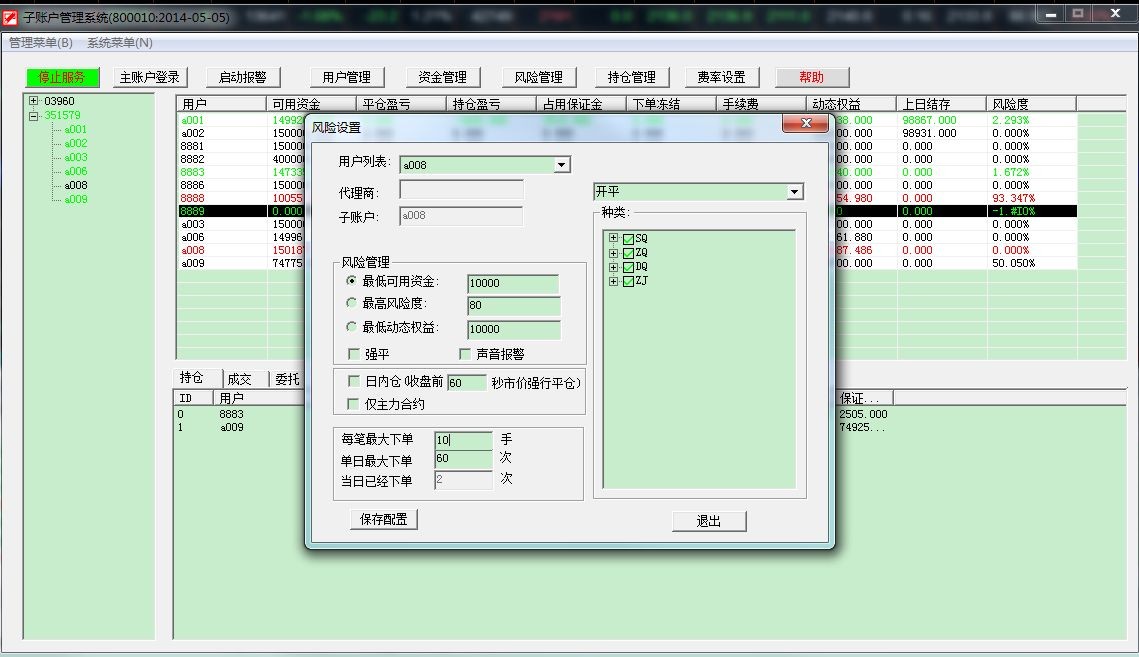Enable the 强平 checkbox
This screenshot has width=1139, height=657.
(x=354, y=354)
